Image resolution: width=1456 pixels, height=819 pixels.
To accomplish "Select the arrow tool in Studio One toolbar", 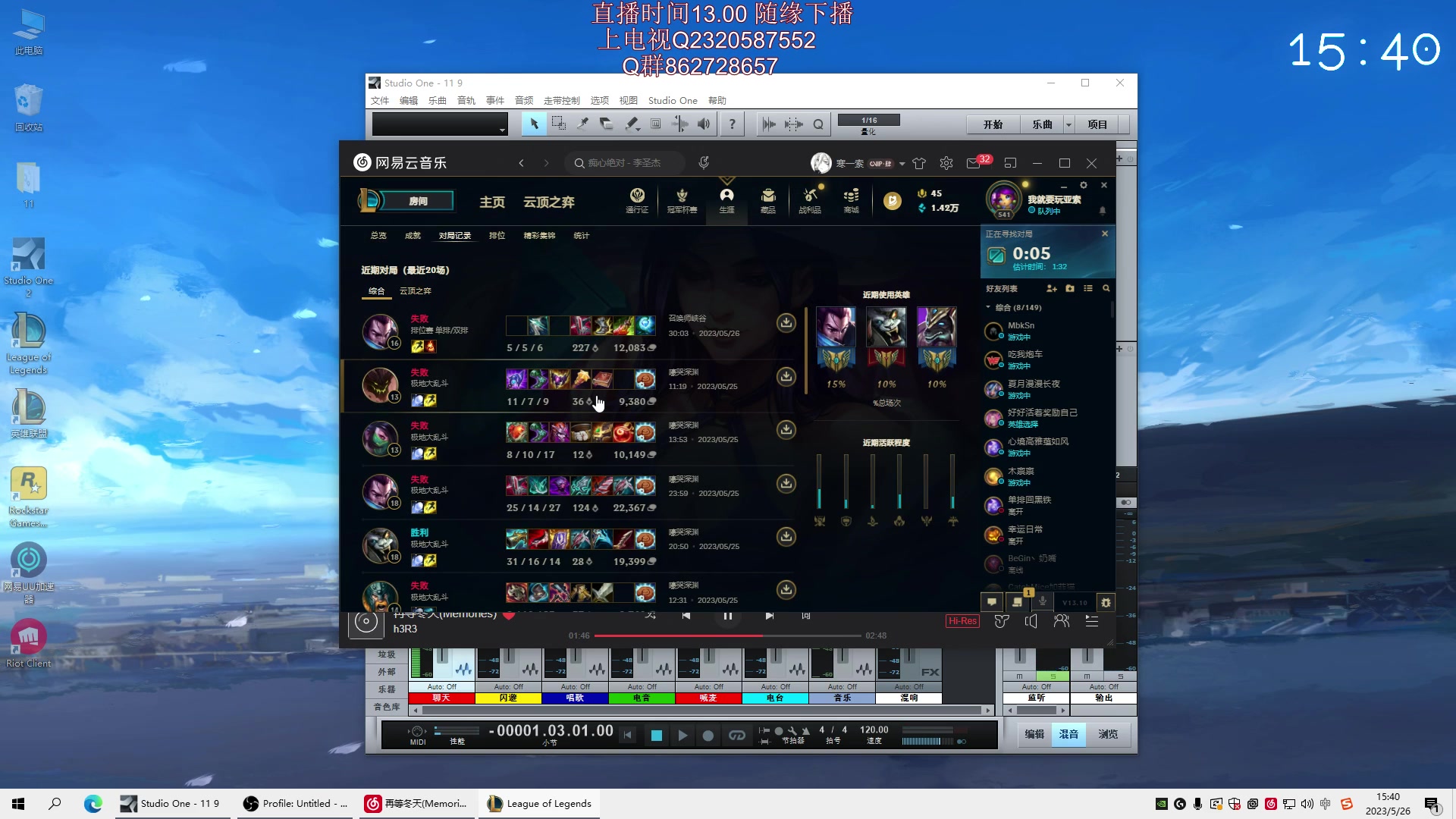I will pyautogui.click(x=534, y=124).
